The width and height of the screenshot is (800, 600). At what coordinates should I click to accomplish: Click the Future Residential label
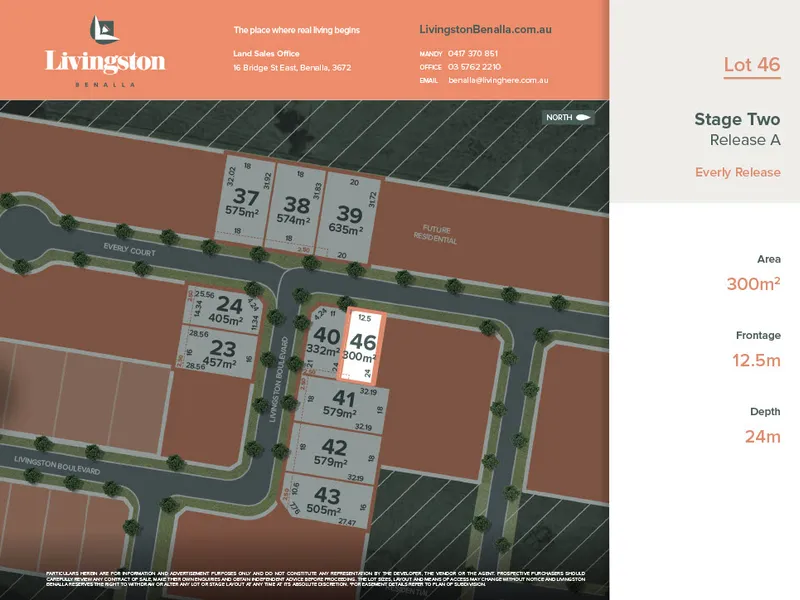(435, 234)
